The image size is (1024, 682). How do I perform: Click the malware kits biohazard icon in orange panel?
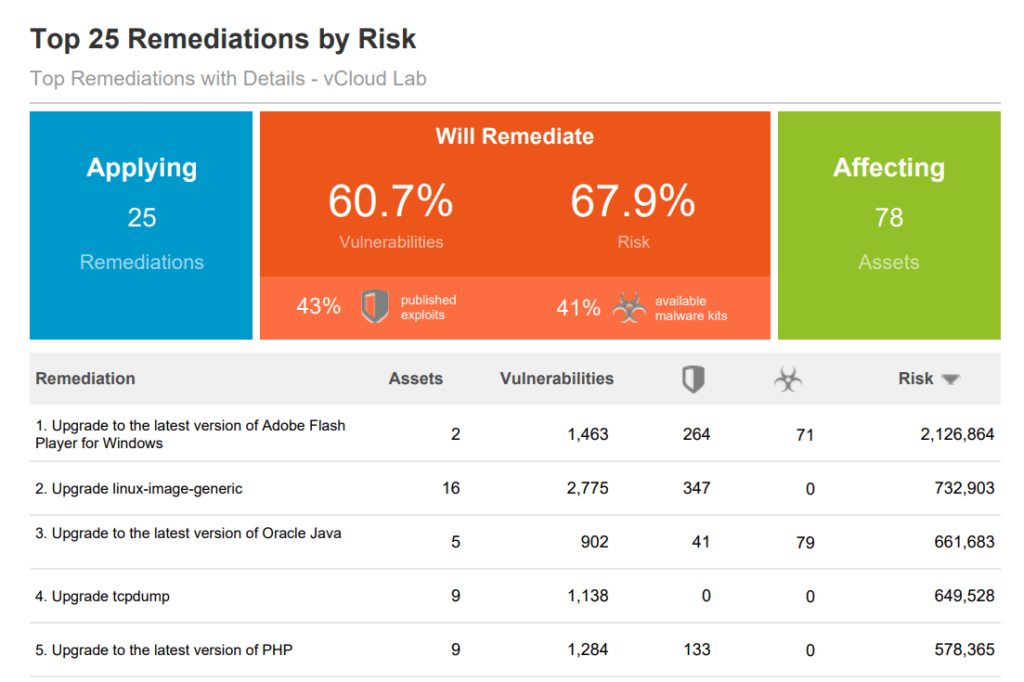(628, 308)
